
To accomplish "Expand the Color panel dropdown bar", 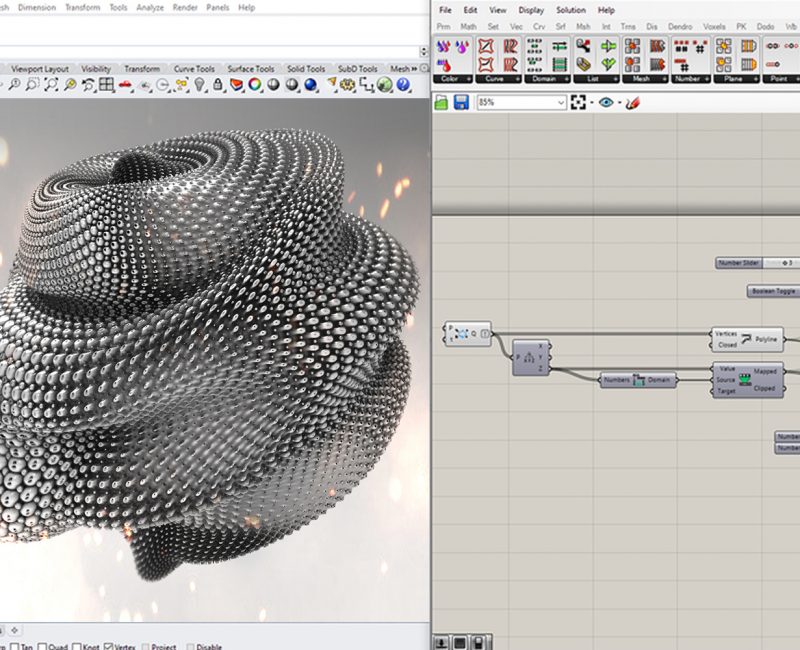I will coord(453,79).
